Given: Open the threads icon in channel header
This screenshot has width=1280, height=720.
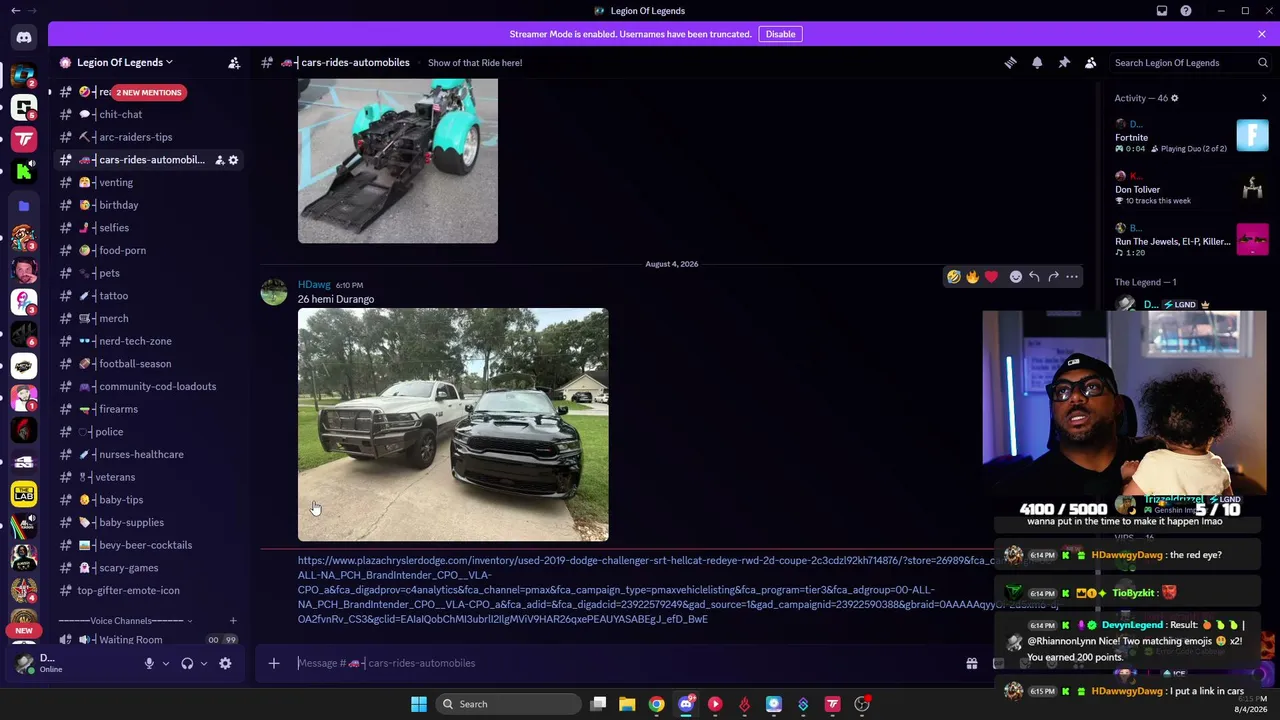Looking at the screenshot, I should (1010, 63).
